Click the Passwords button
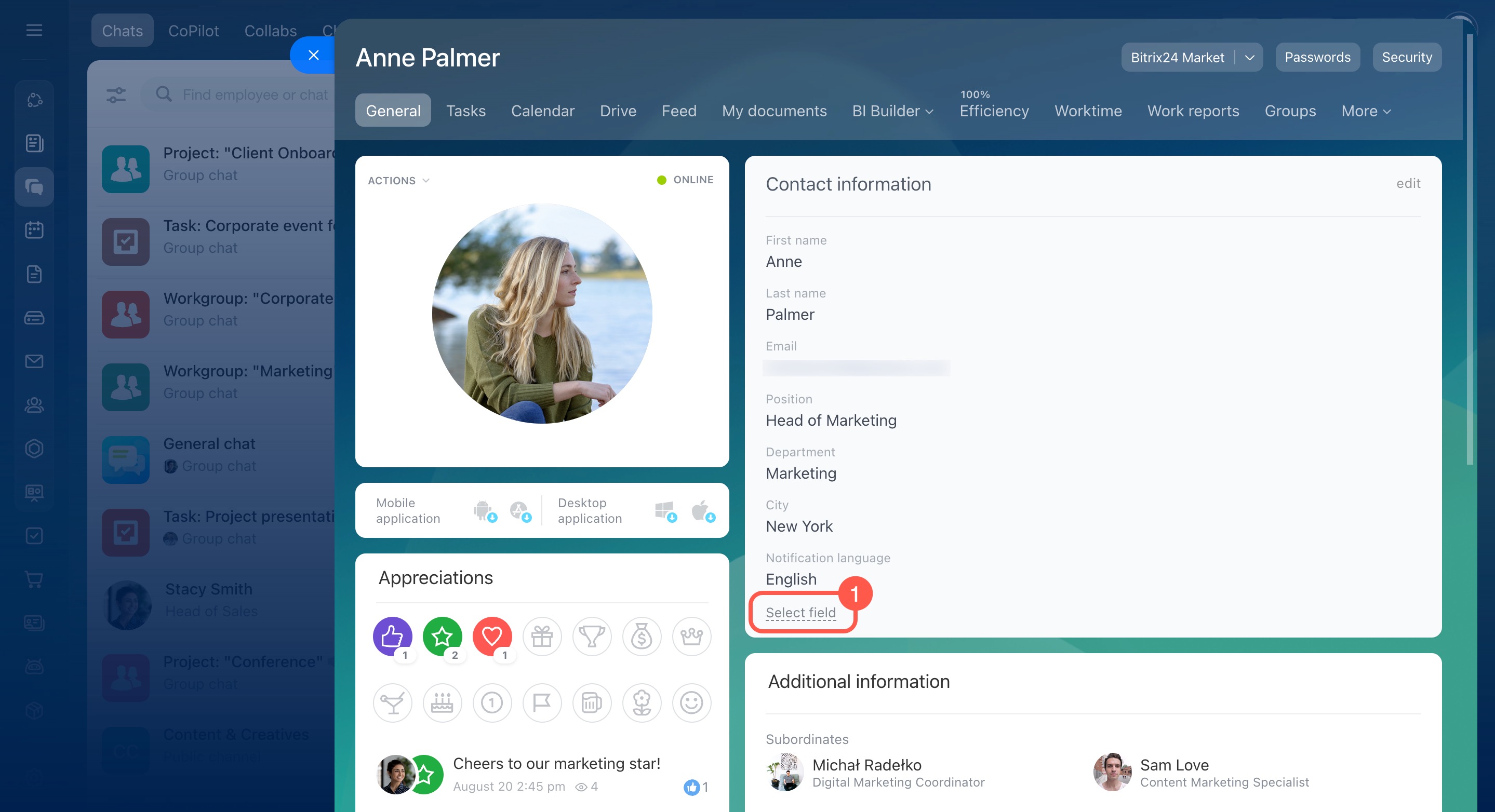 pos(1317,58)
